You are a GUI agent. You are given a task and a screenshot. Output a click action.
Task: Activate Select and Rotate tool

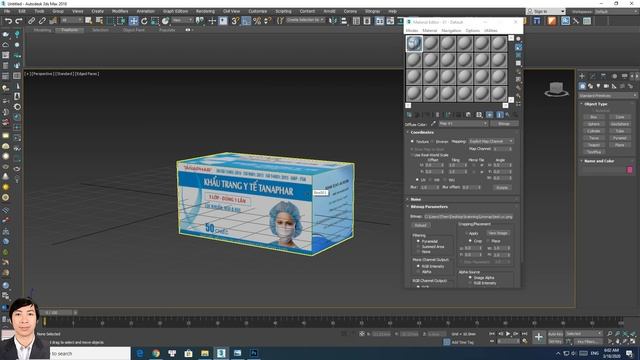144,21
